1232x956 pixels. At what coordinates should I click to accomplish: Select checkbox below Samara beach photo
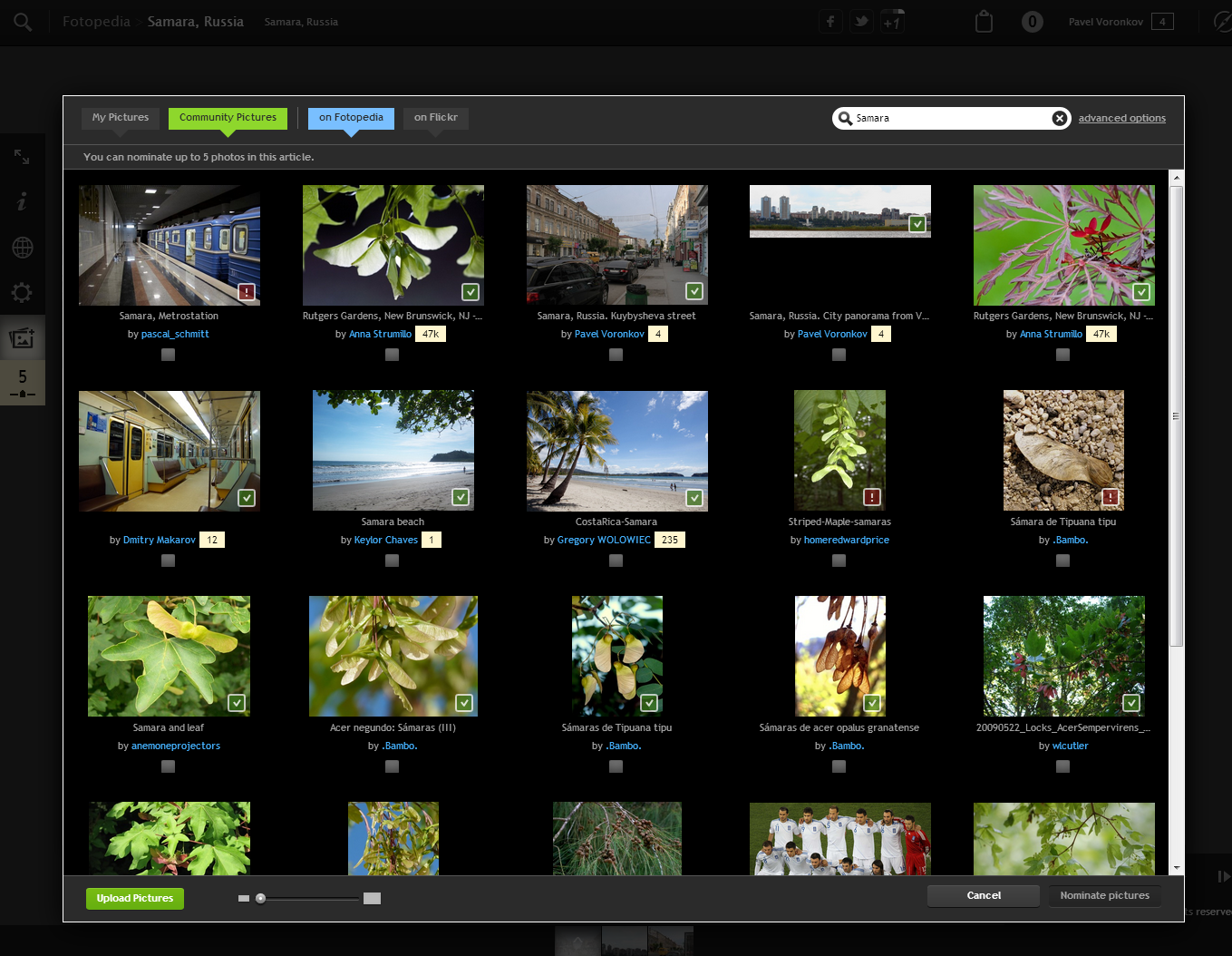click(x=392, y=561)
